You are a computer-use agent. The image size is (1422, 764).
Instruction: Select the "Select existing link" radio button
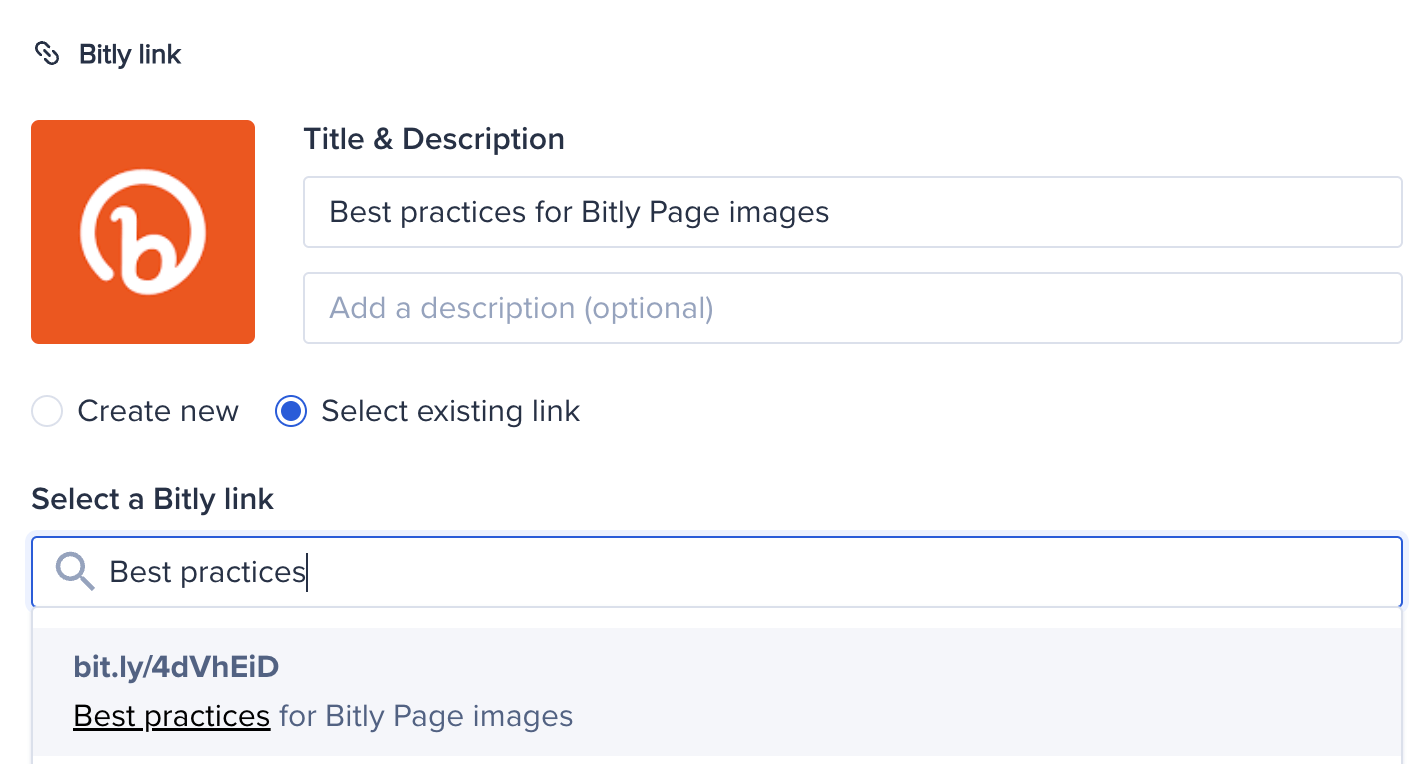(x=291, y=411)
